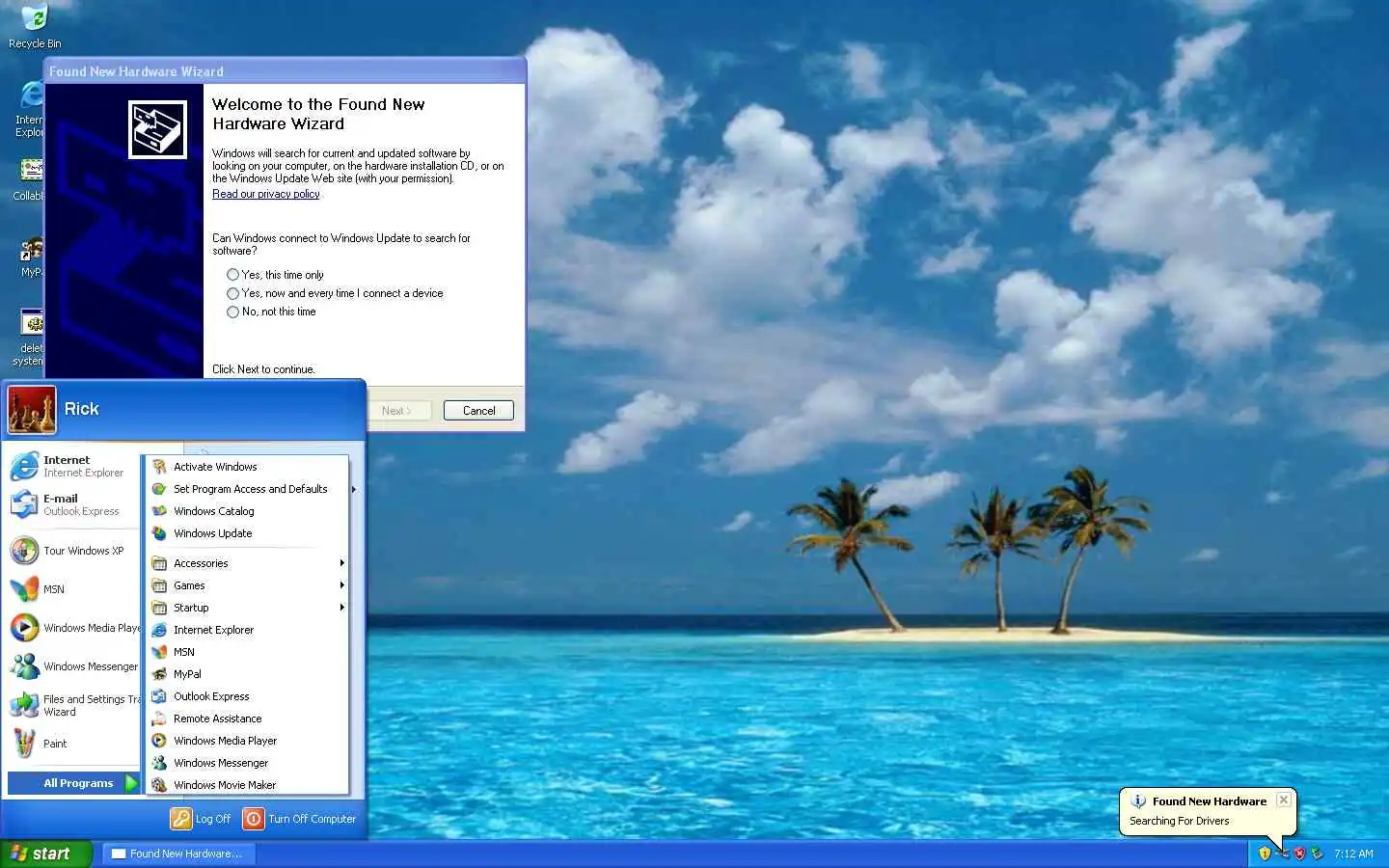This screenshot has width=1389, height=868.
Task: Click Set Program Access and Defaults icon
Action: pyautogui.click(x=159, y=489)
